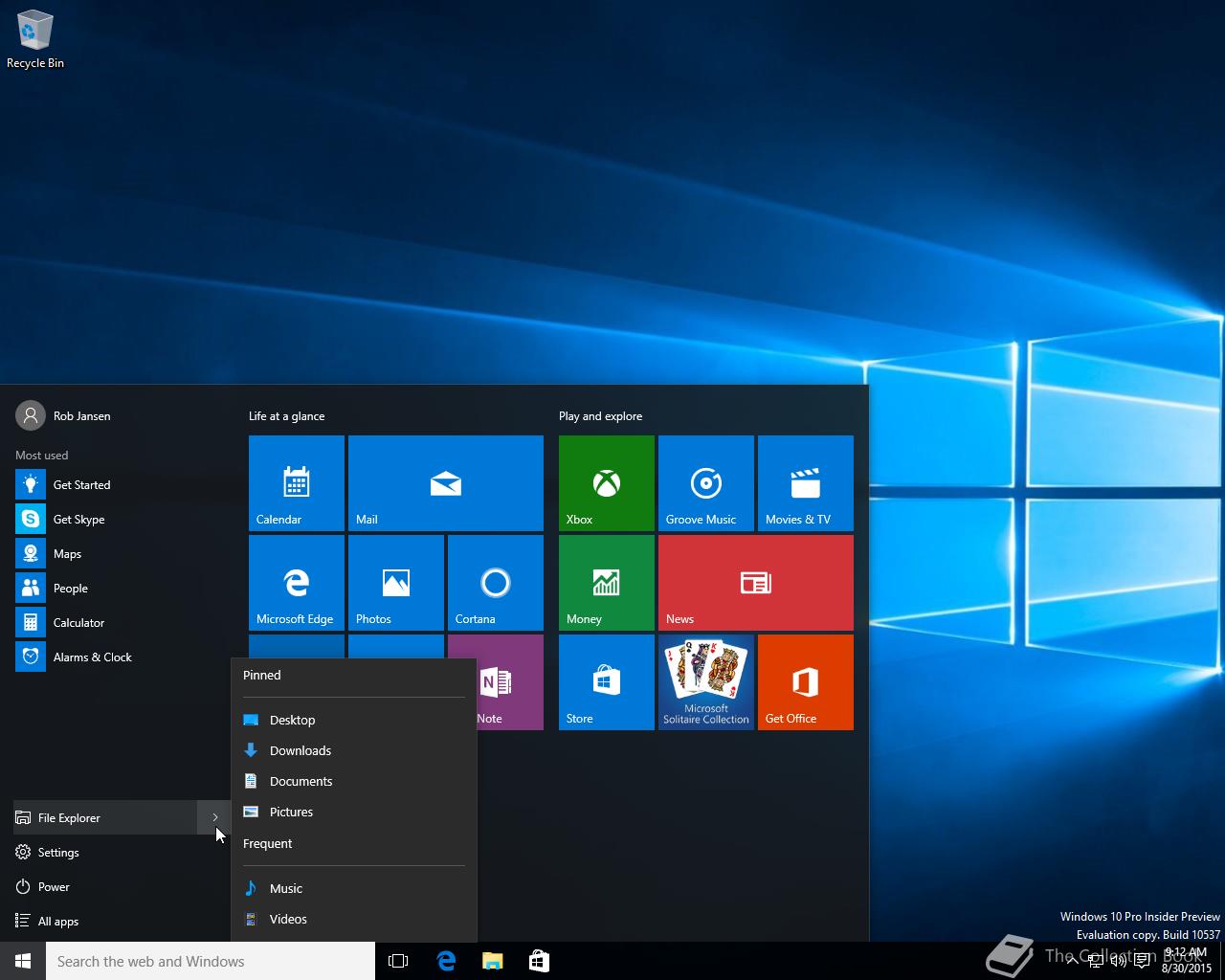1225x980 pixels.
Task: Open the News tile
Action: [x=756, y=583]
